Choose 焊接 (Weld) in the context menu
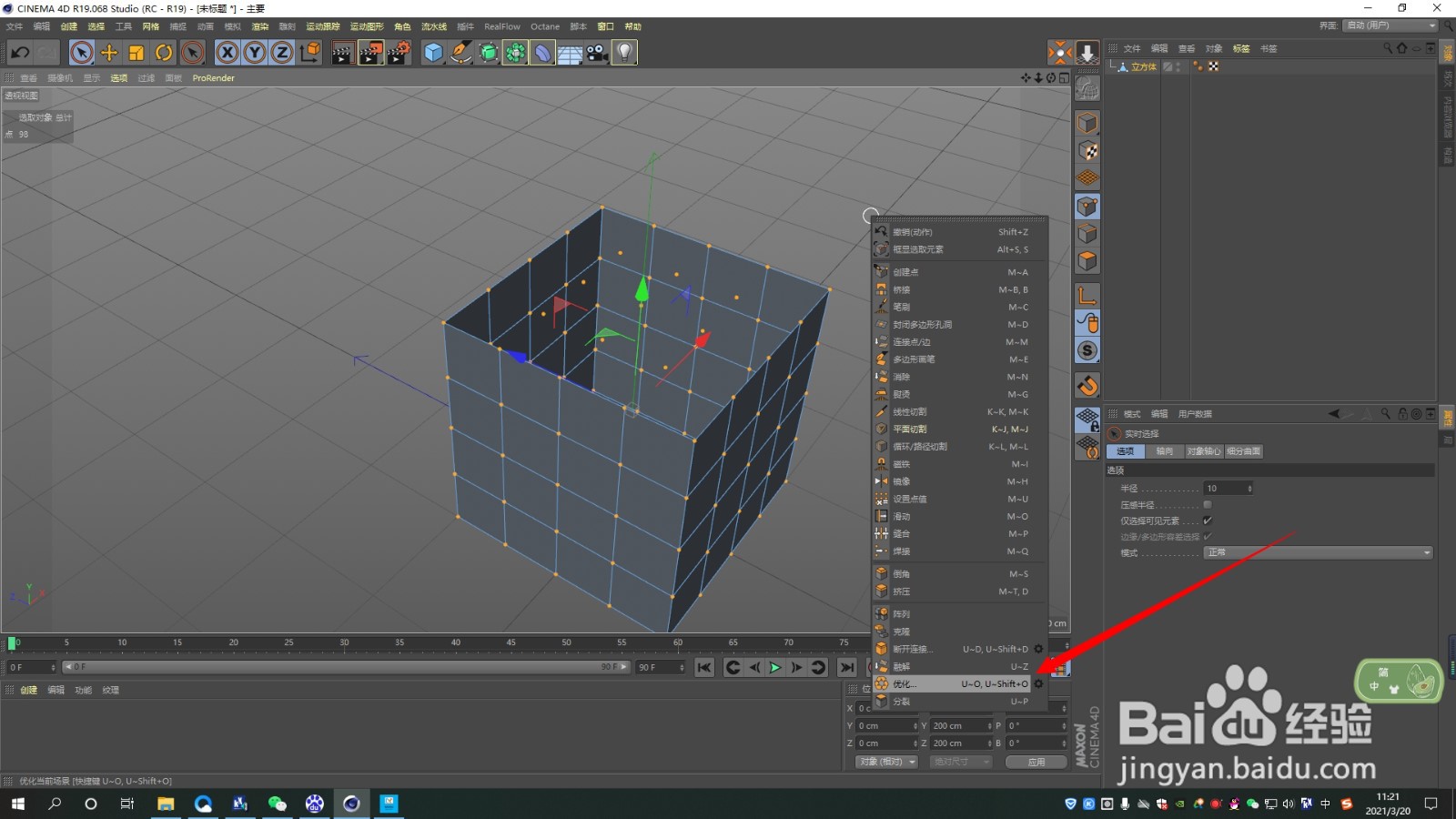The width and height of the screenshot is (1456, 819). coord(952,551)
